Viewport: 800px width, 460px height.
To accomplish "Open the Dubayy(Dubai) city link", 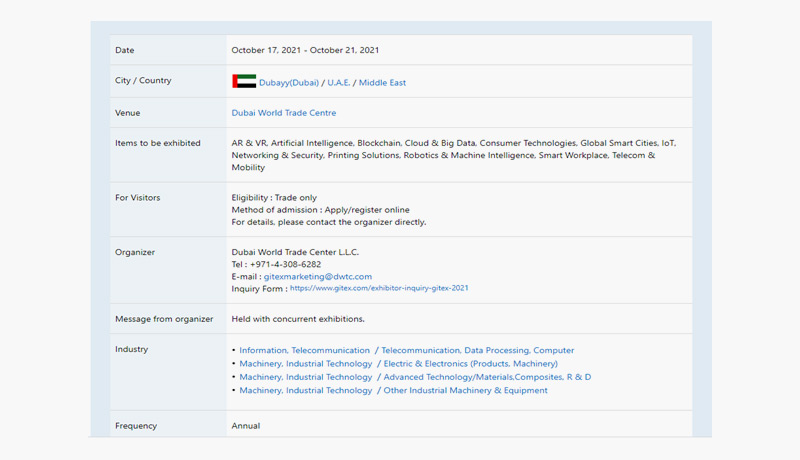I will coord(289,83).
